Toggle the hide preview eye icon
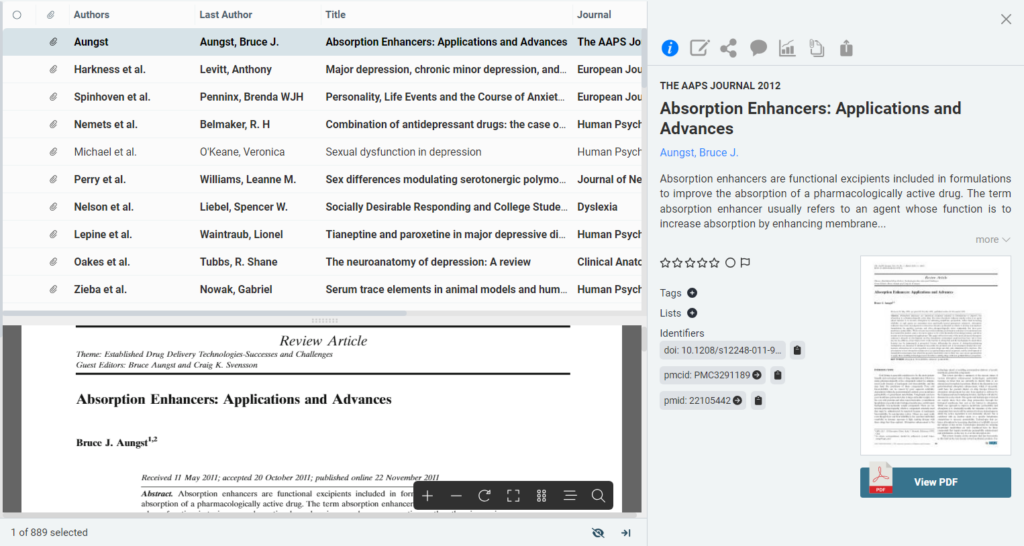This screenshot has width=1024, height=546. (598, 533)
